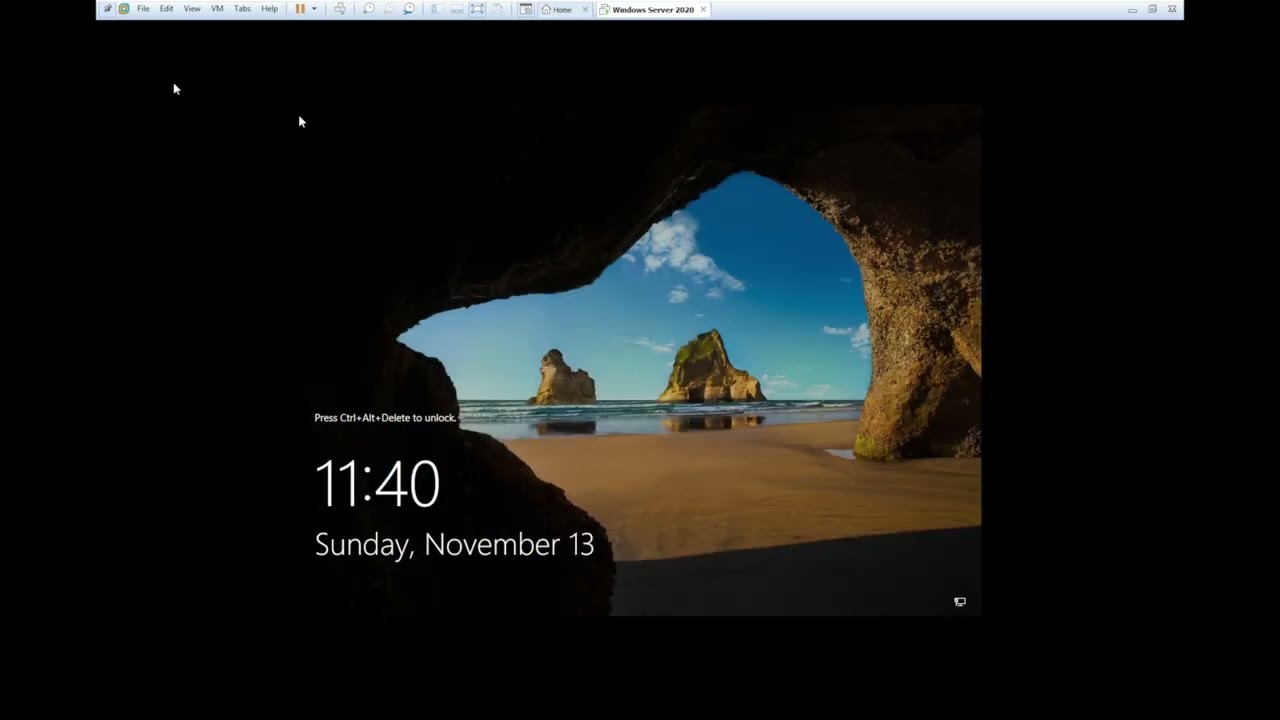Image resolution: width=1280 pixels, height=720 pixels.
Task: Close the VMware Workstation window
Action: pyautogui.click(x=1172, y=9)
